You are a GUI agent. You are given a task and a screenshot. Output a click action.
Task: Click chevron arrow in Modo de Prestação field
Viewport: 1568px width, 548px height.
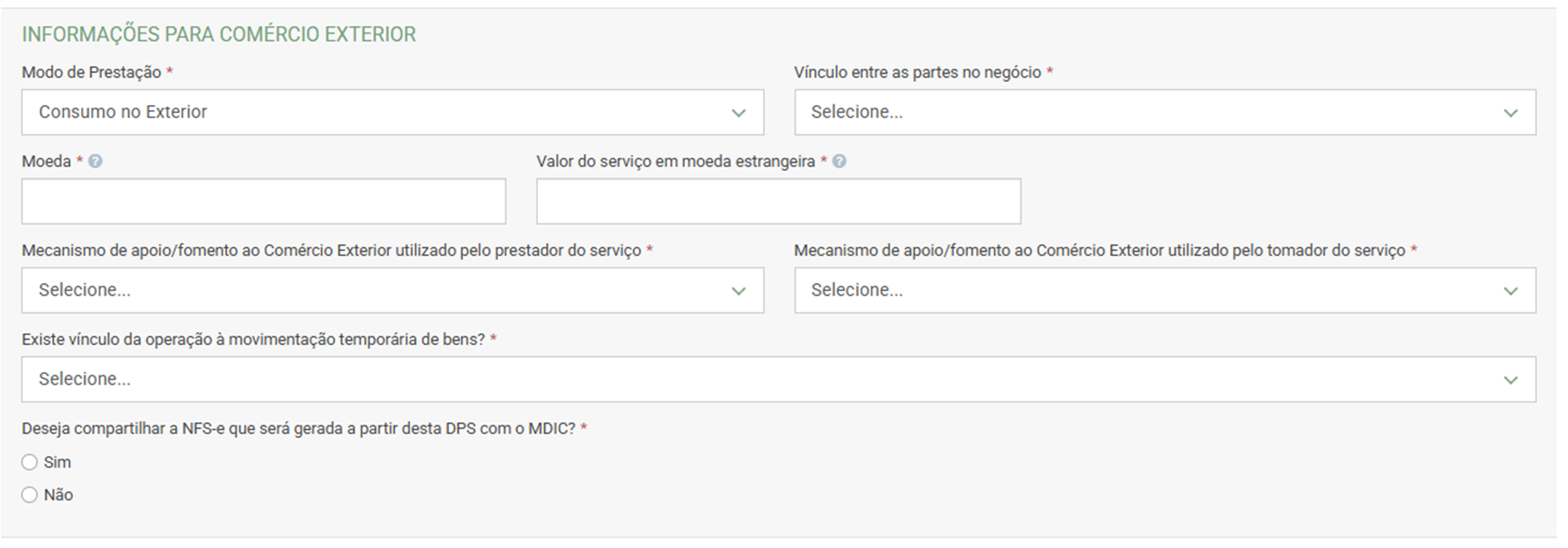(739, 113)
